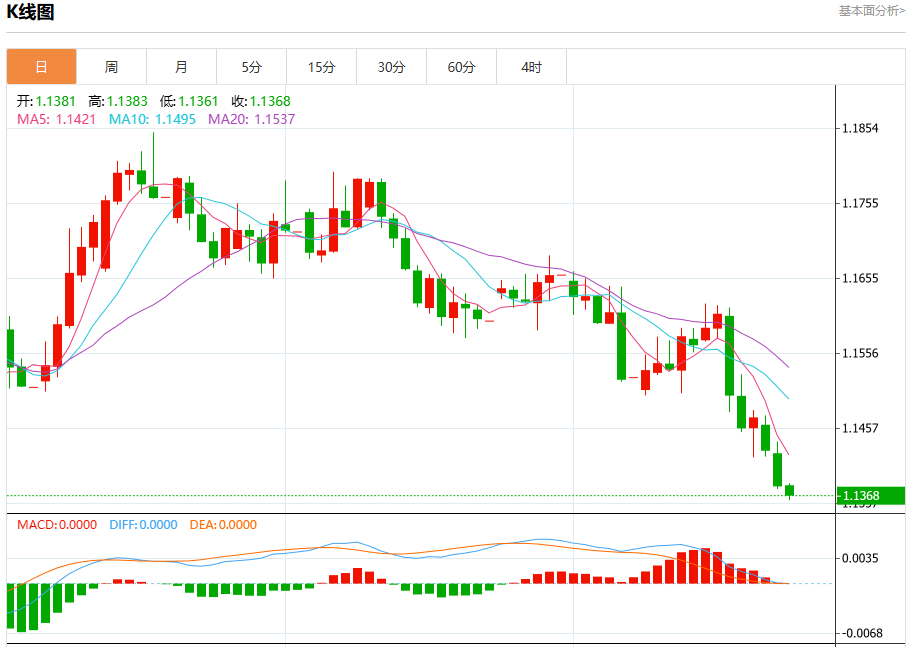The height and width of the screenshot is (647, 910).
Task: Switch to the 4时 chart tab
Action: [532, 67]
